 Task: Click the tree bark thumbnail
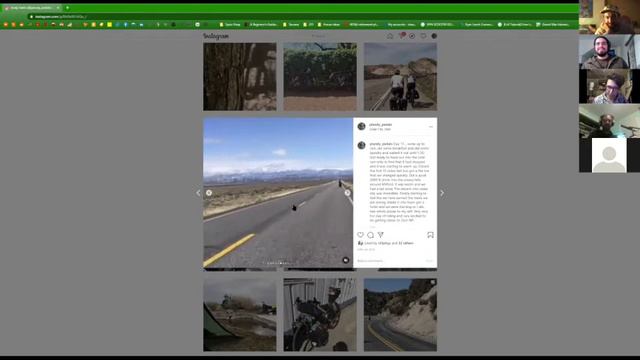(x=240, y=77)
